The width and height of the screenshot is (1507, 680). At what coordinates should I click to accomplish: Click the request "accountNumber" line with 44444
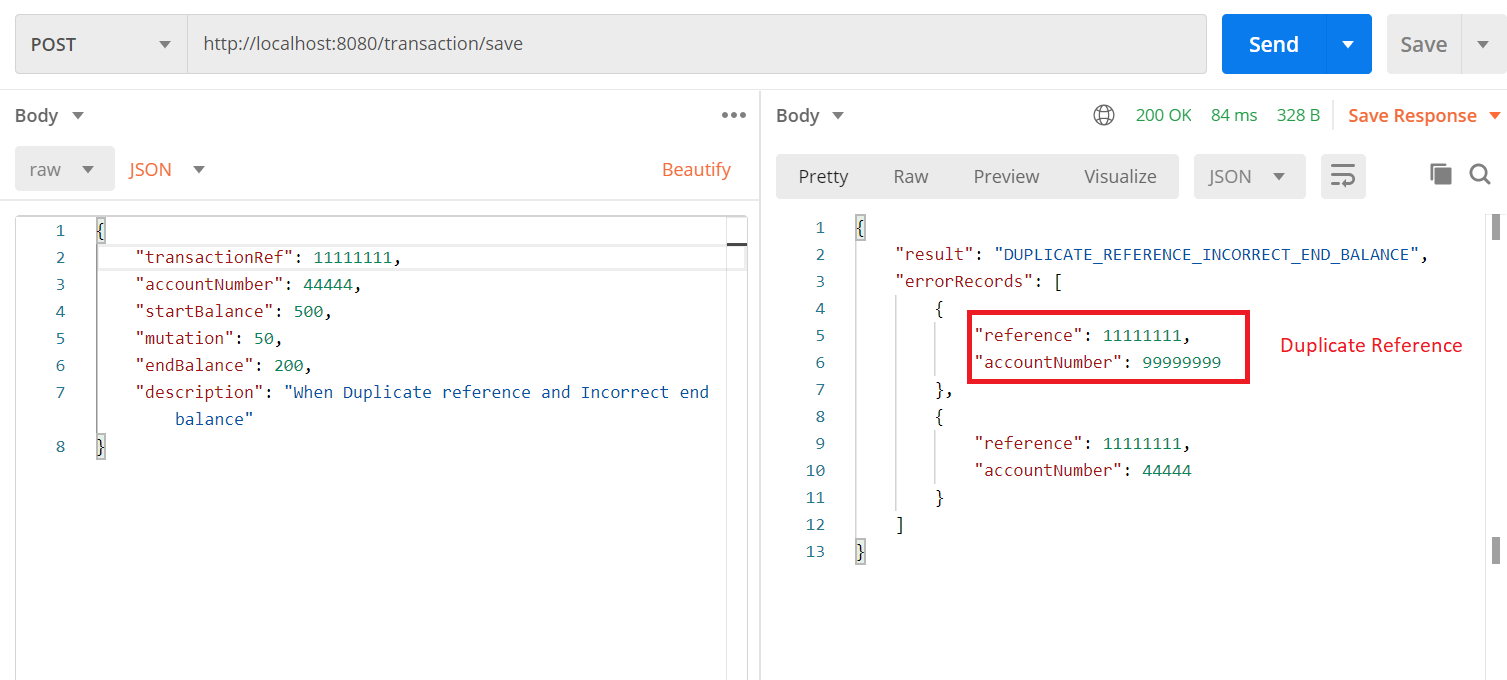click(x=248, y=284)
